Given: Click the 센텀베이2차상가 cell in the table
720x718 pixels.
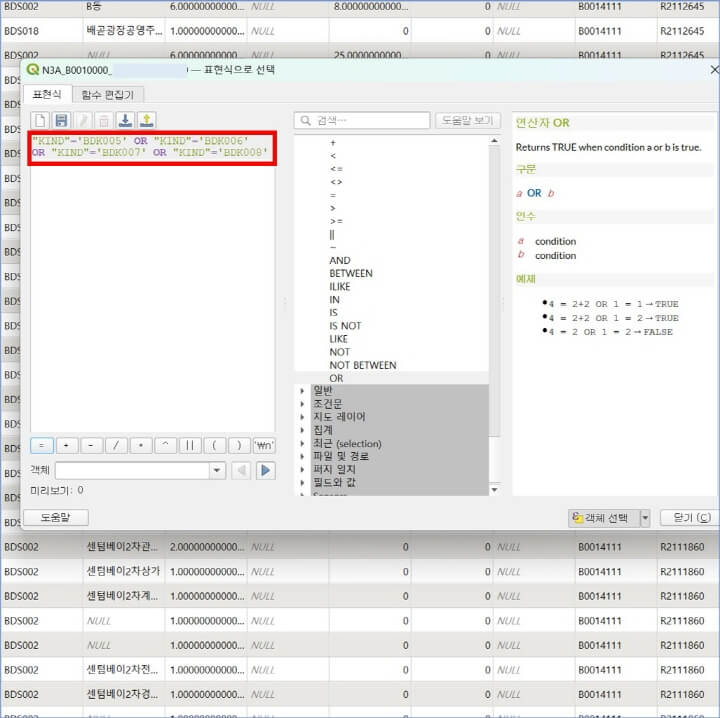Looking at the screenshot, I should point(124,571).
